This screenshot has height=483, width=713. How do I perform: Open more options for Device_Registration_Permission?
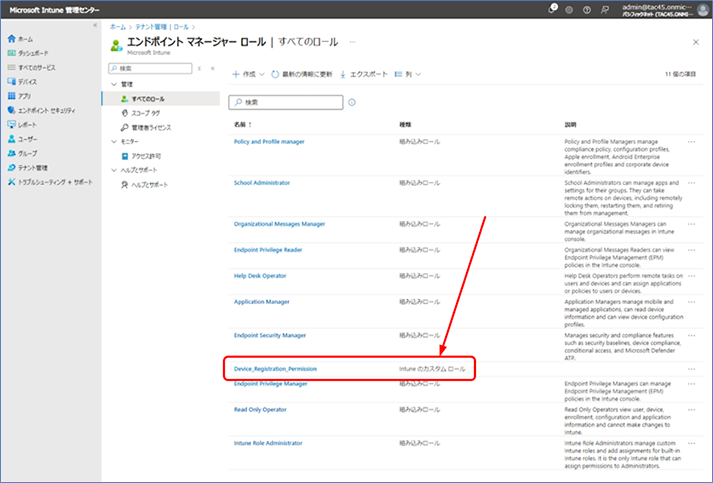pyautogui.click(x=691, y=369)
